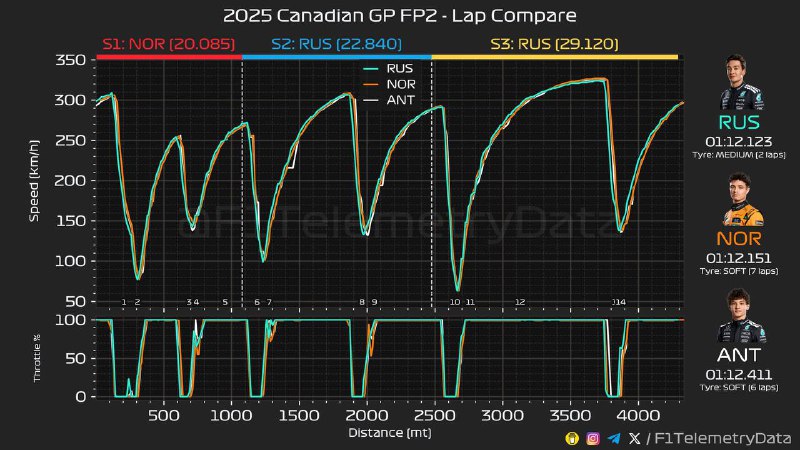Click corner number 6 marker
Viewport: 800px width, 450px height.
tap(257, 302)
